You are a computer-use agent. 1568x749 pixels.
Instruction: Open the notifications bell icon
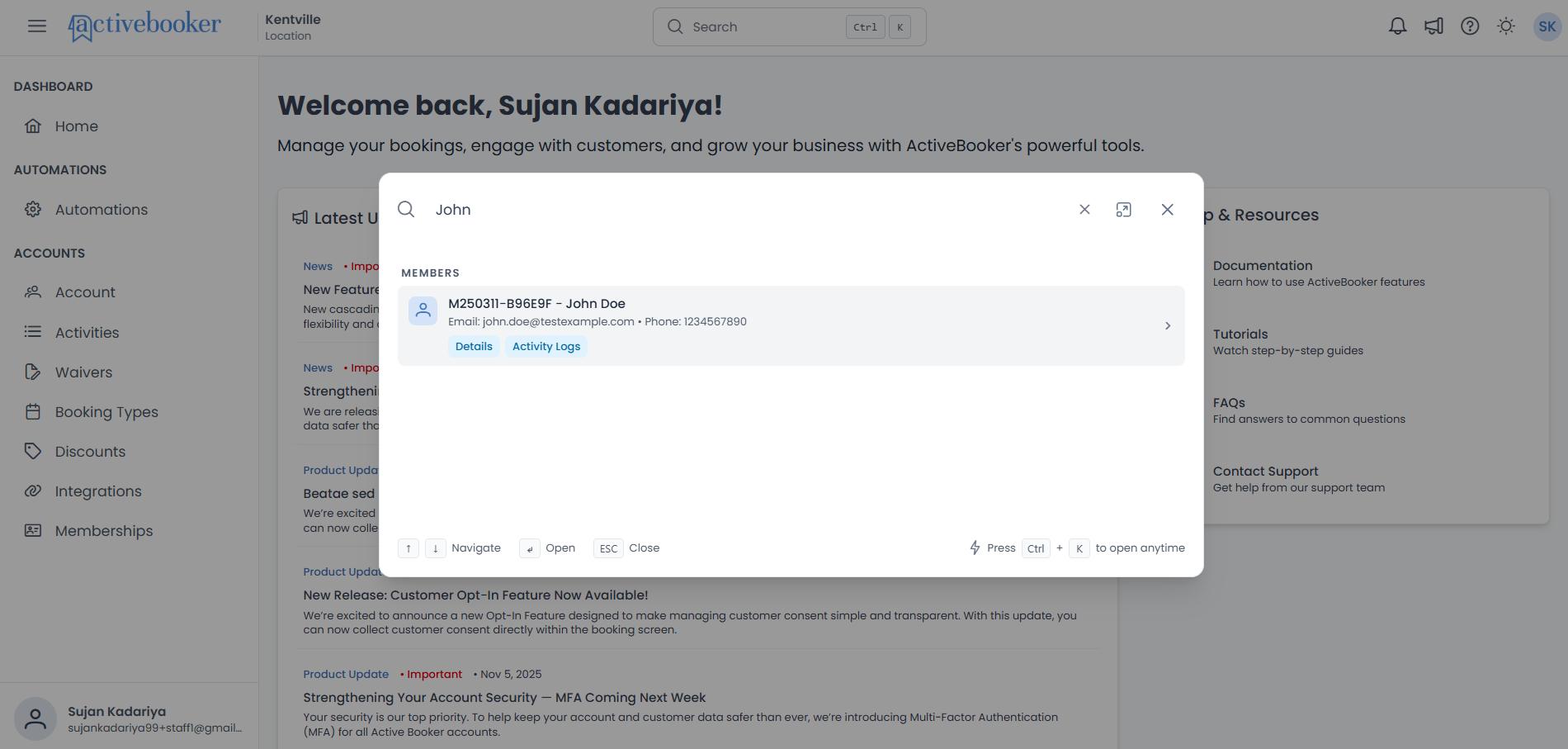(1397, 26)
